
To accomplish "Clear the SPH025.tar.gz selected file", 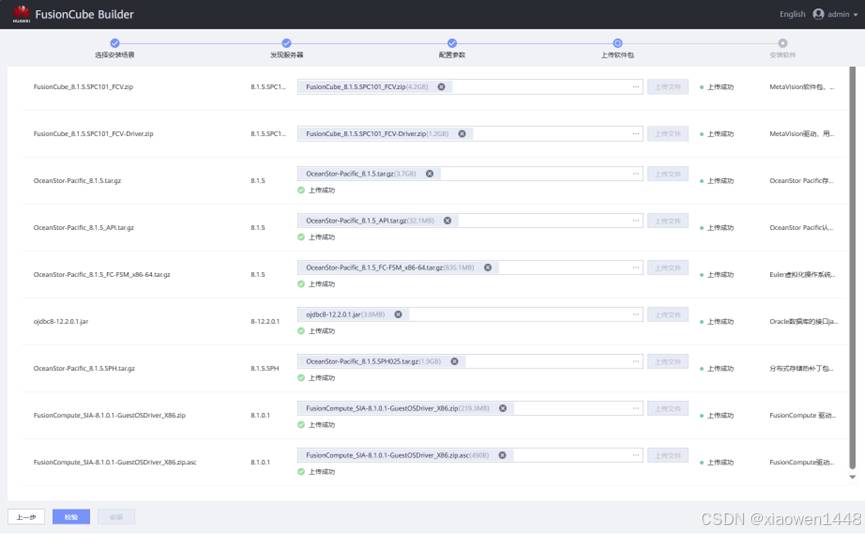I will (454, 361).
